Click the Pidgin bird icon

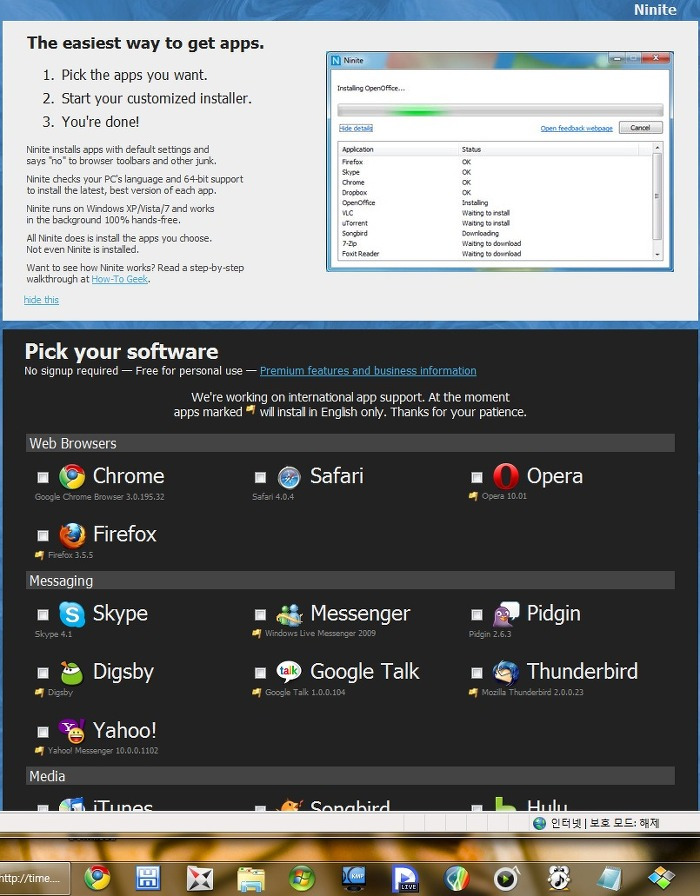point(506,614)
